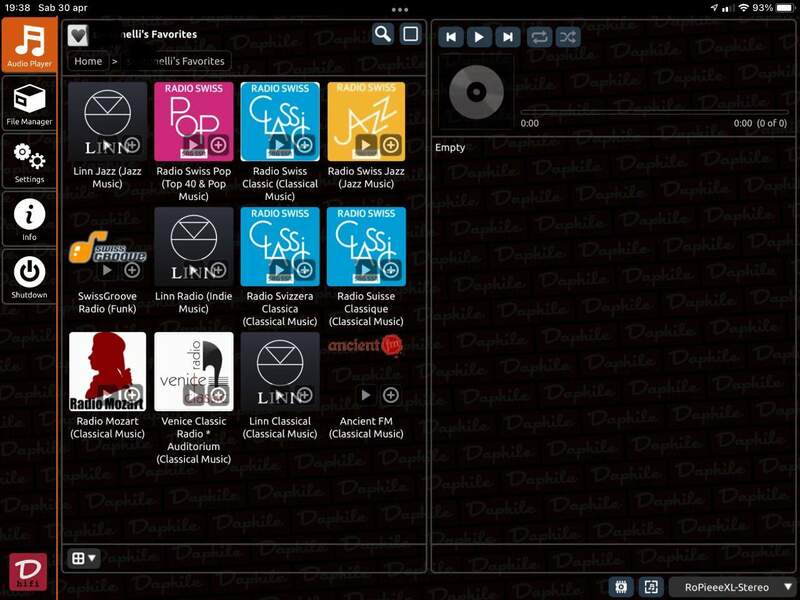The width and height of the screenshot is (800, 600).
Task: Switch to the Audio Player tab
Action: point(29,45)
